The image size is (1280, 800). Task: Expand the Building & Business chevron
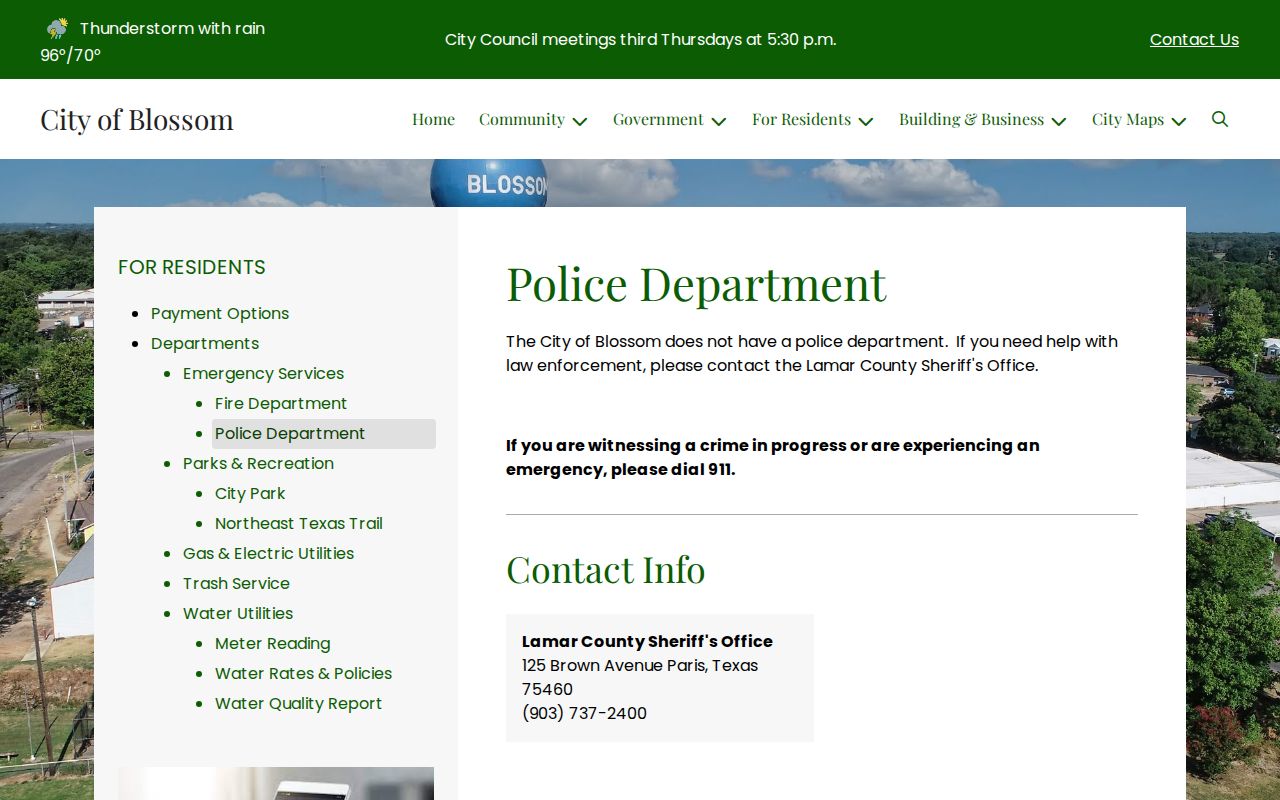coord(1059,121)
